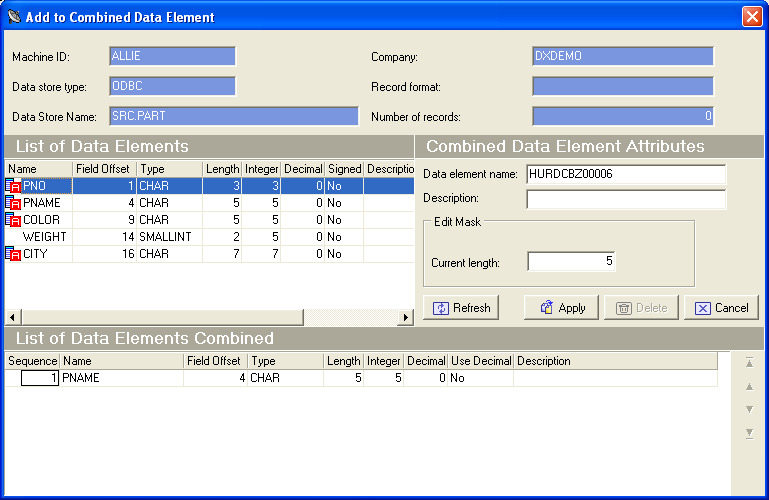769x500 pixels.
Task: Click the move-down arrow icon
Action: point(749,410)
